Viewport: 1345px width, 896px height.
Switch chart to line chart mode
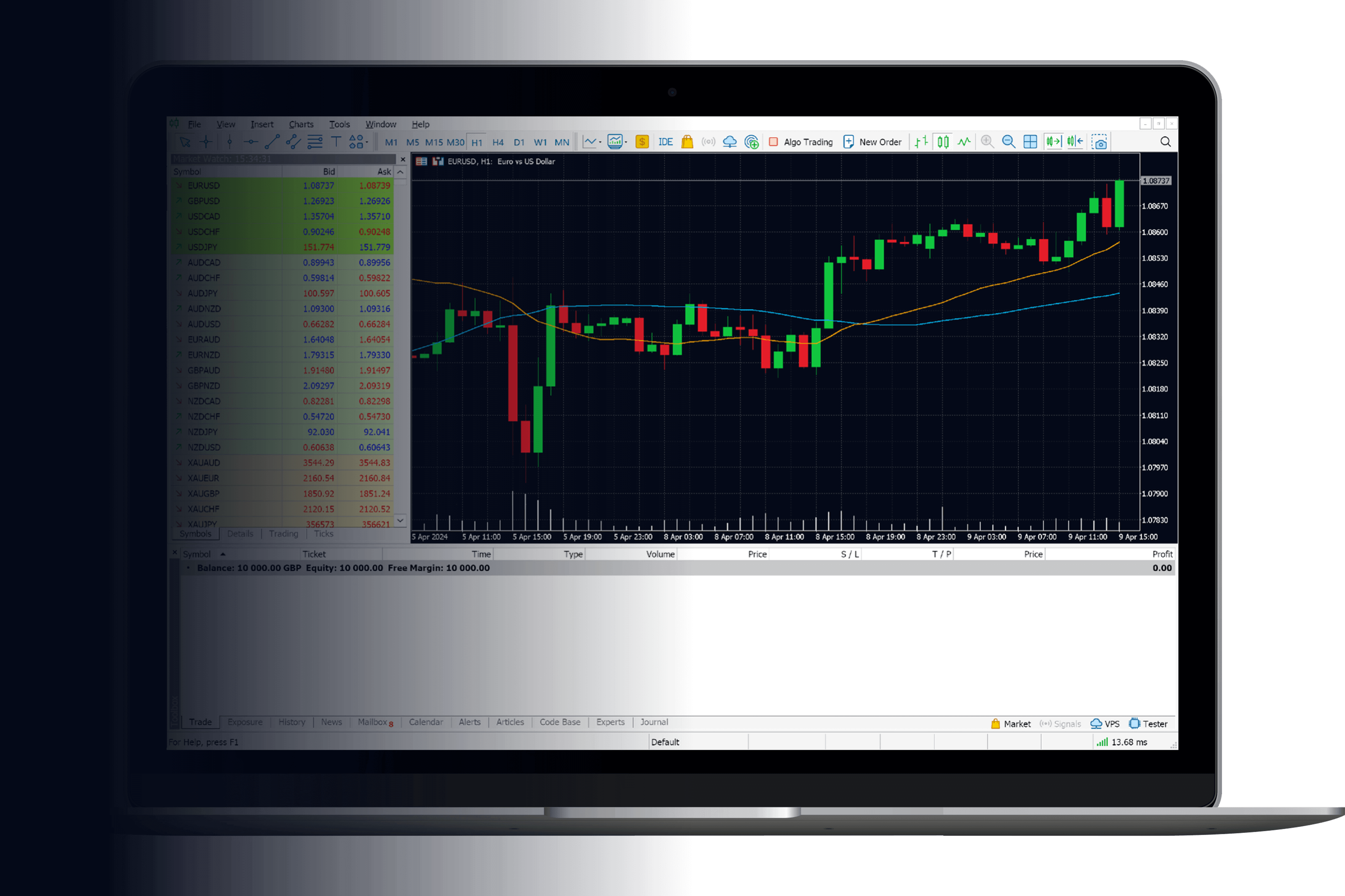pyautogui.click(x=965, y=141)
